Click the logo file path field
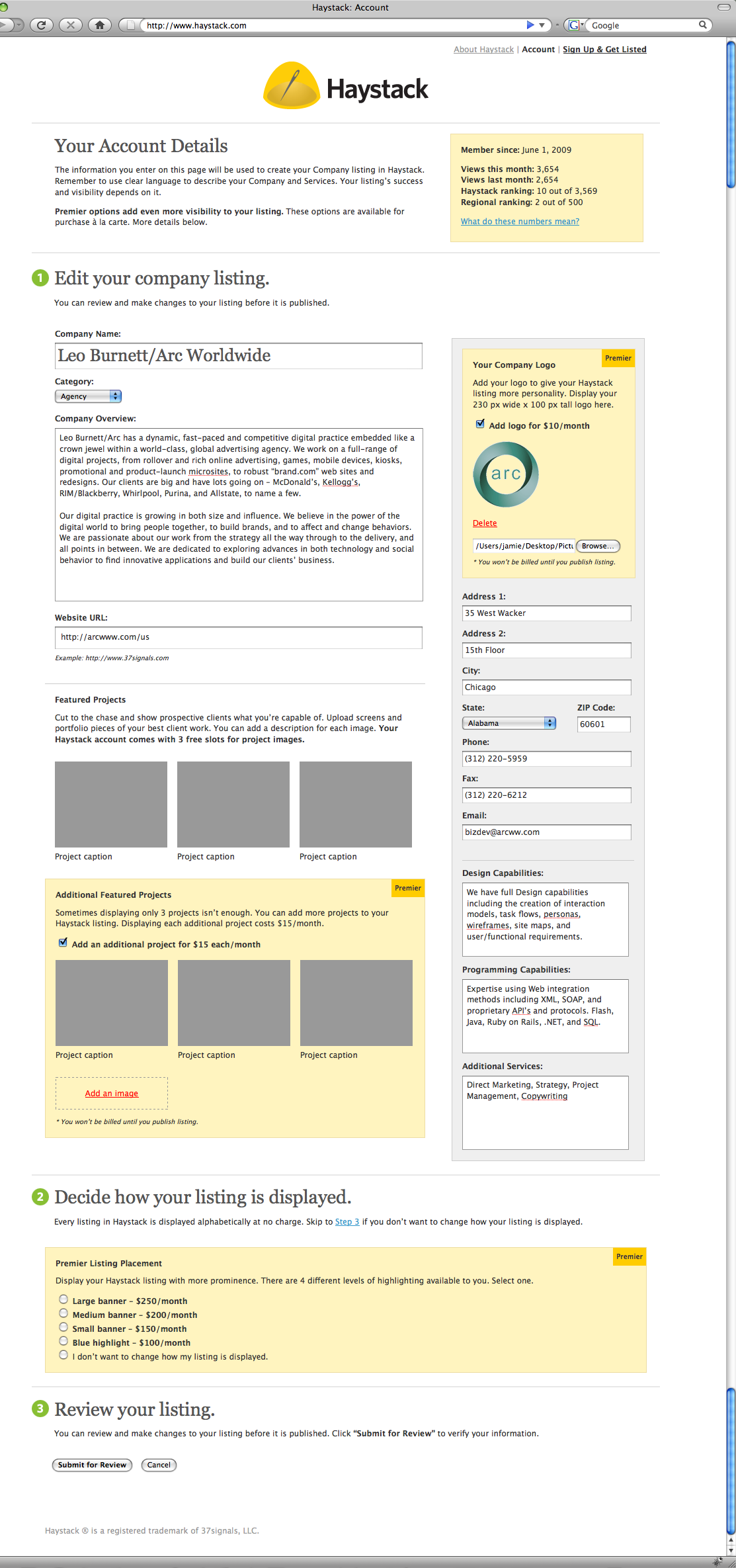This screenshot has width=736, height=1568. [x=524, y=546]
